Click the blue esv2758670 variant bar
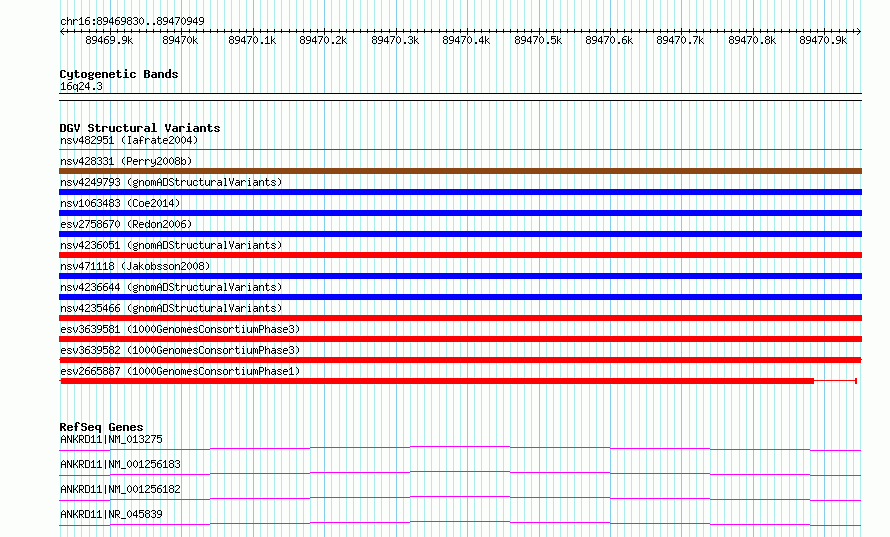 (460, 234)
